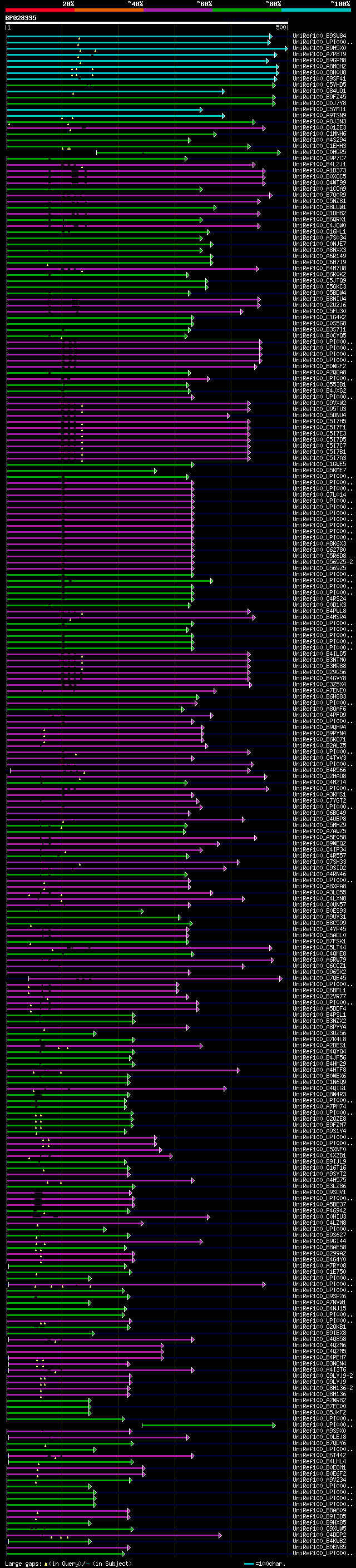
Task: Click the white query sequence bar
Action: (147, 22)
